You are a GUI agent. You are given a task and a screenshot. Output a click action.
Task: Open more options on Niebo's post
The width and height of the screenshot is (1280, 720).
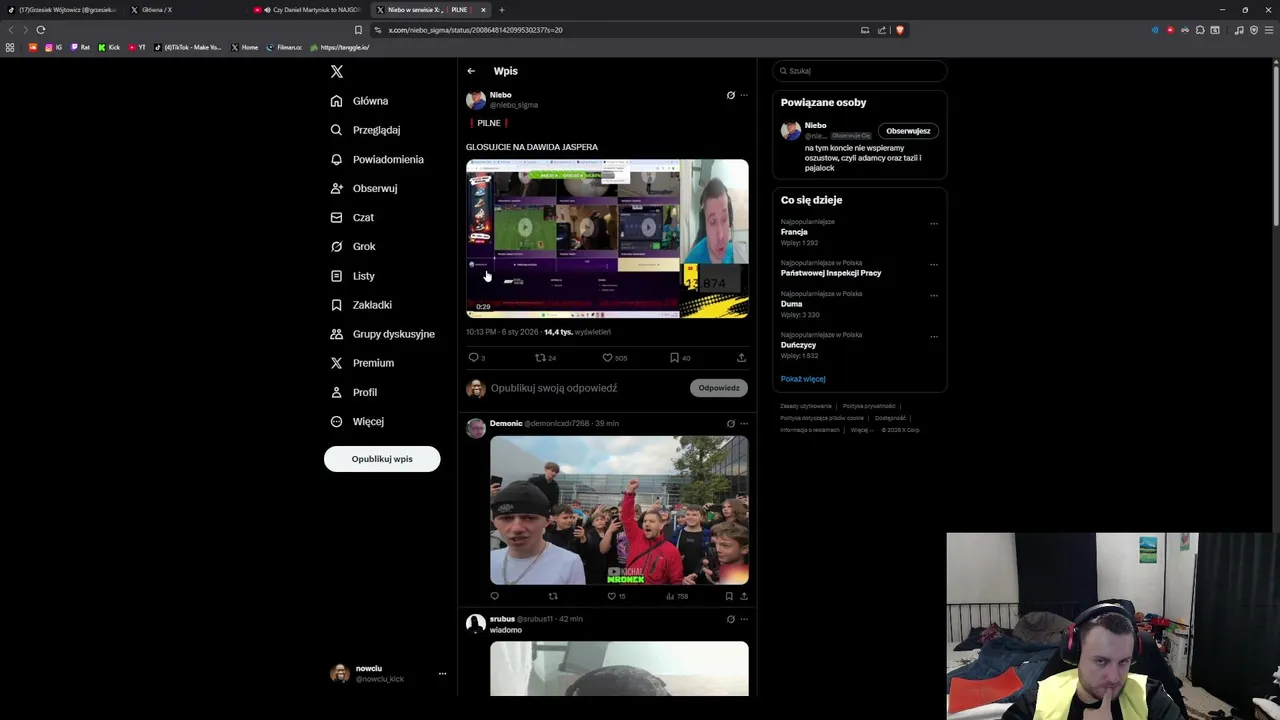pos(743,95)
